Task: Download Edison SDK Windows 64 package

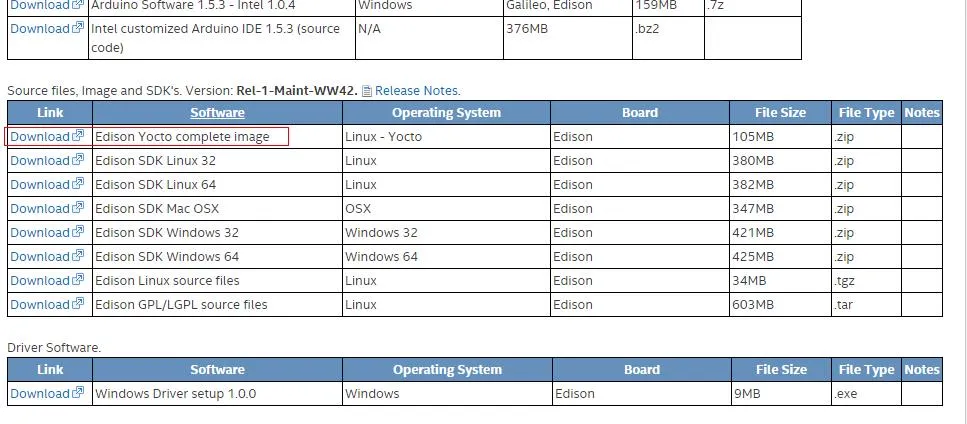Action: click(40, 256)
